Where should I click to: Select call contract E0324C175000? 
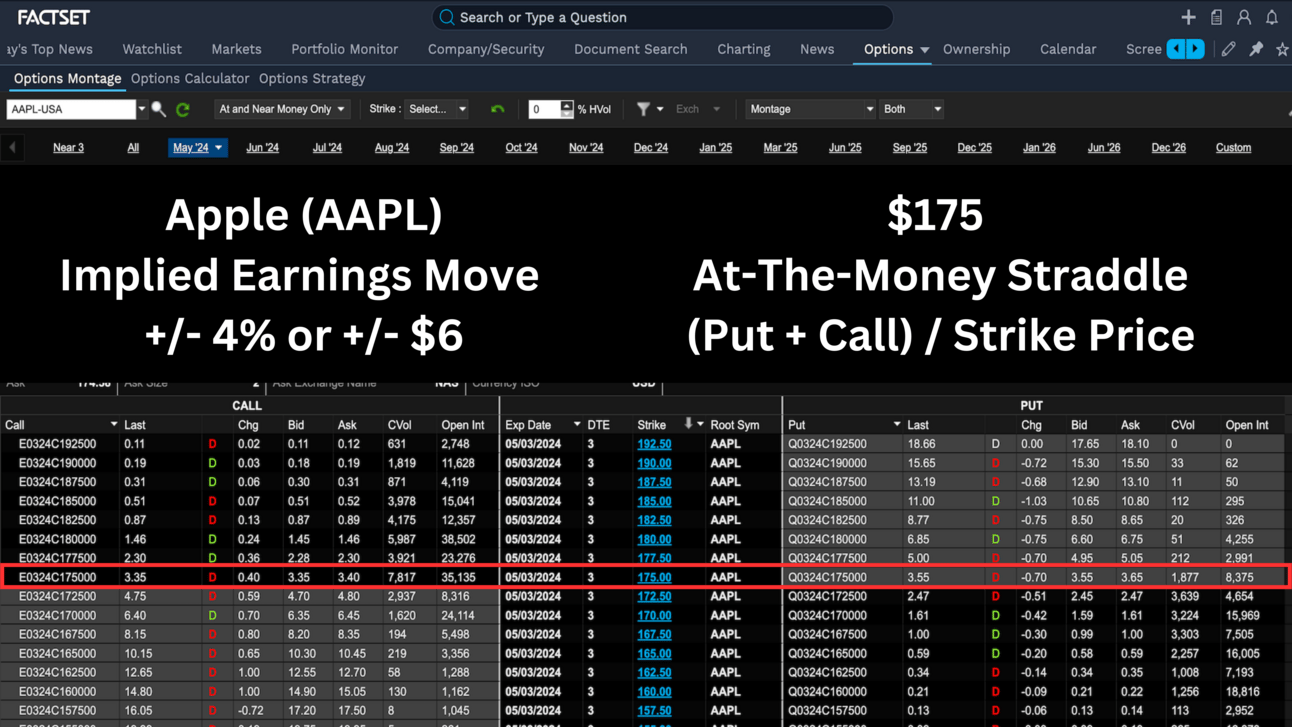(57, 577)
